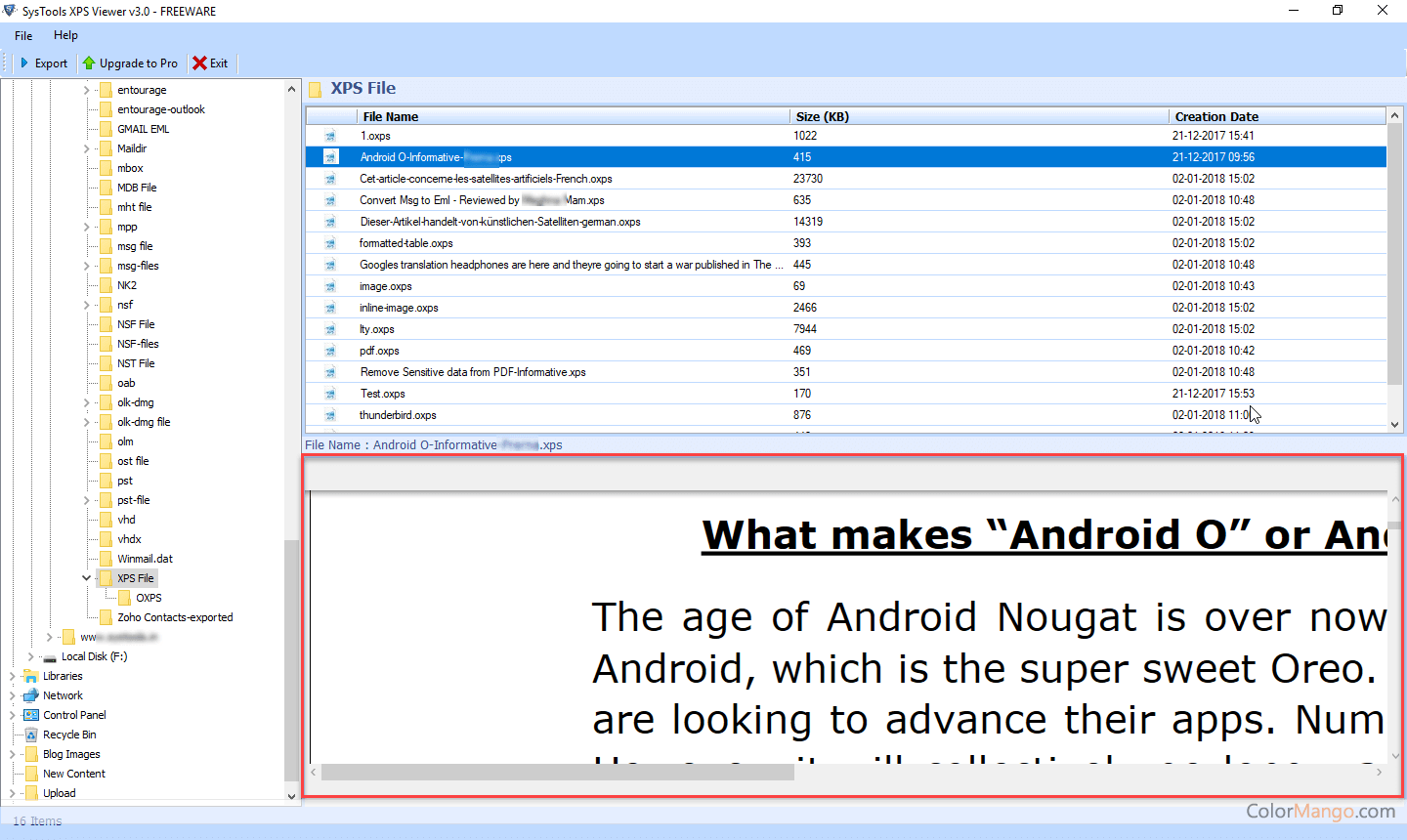Select the Control Panel icon in tree
This screenshot has width=1407, height=840.
31,715
